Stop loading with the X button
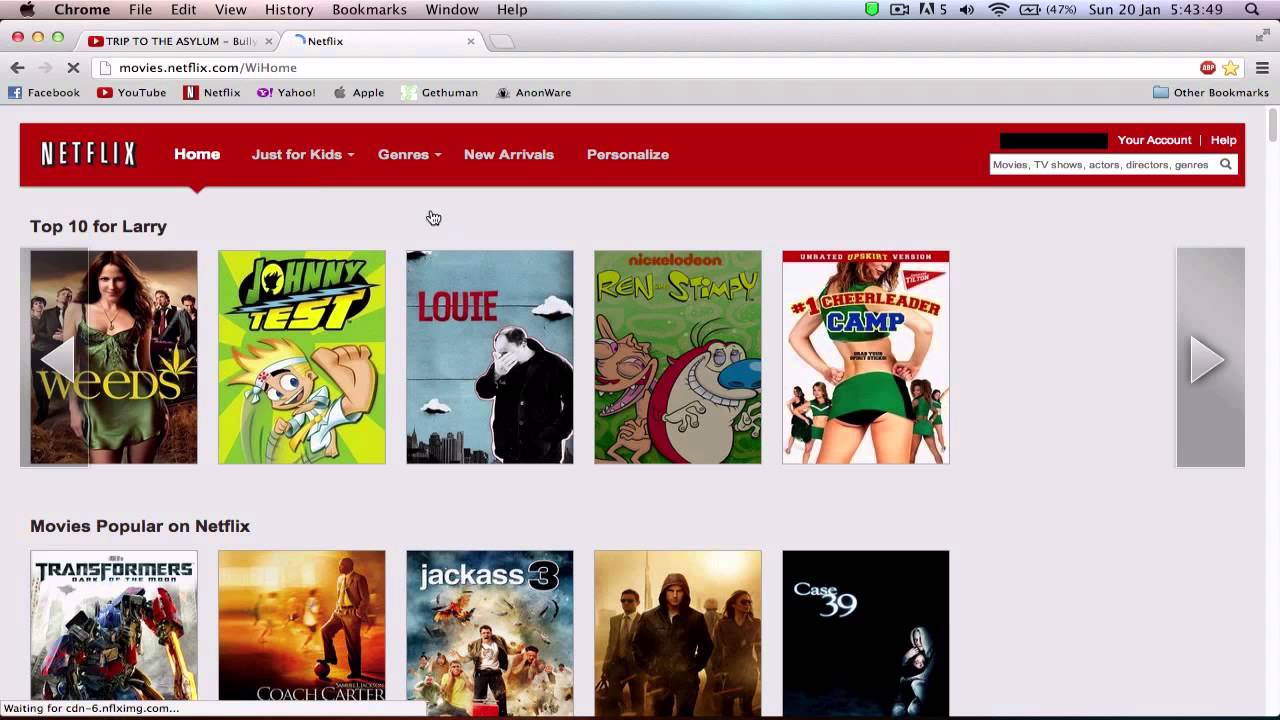Screen dimensions: 1280x720 tap(73, 67)
